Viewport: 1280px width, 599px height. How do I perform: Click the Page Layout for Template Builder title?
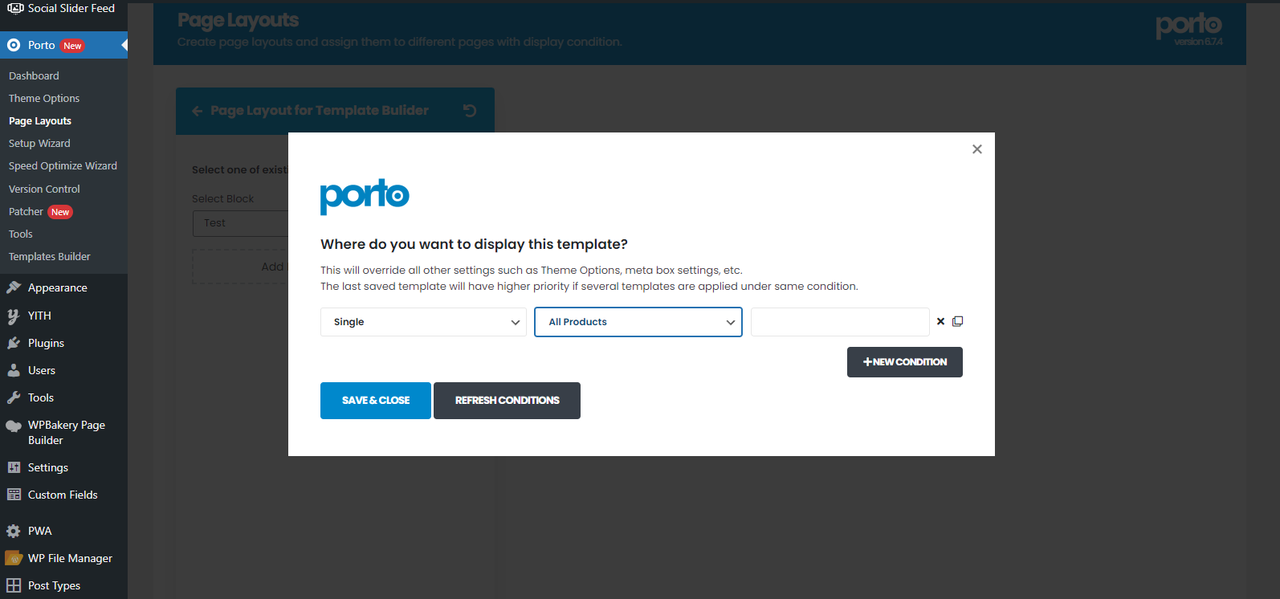click(319, 111)
